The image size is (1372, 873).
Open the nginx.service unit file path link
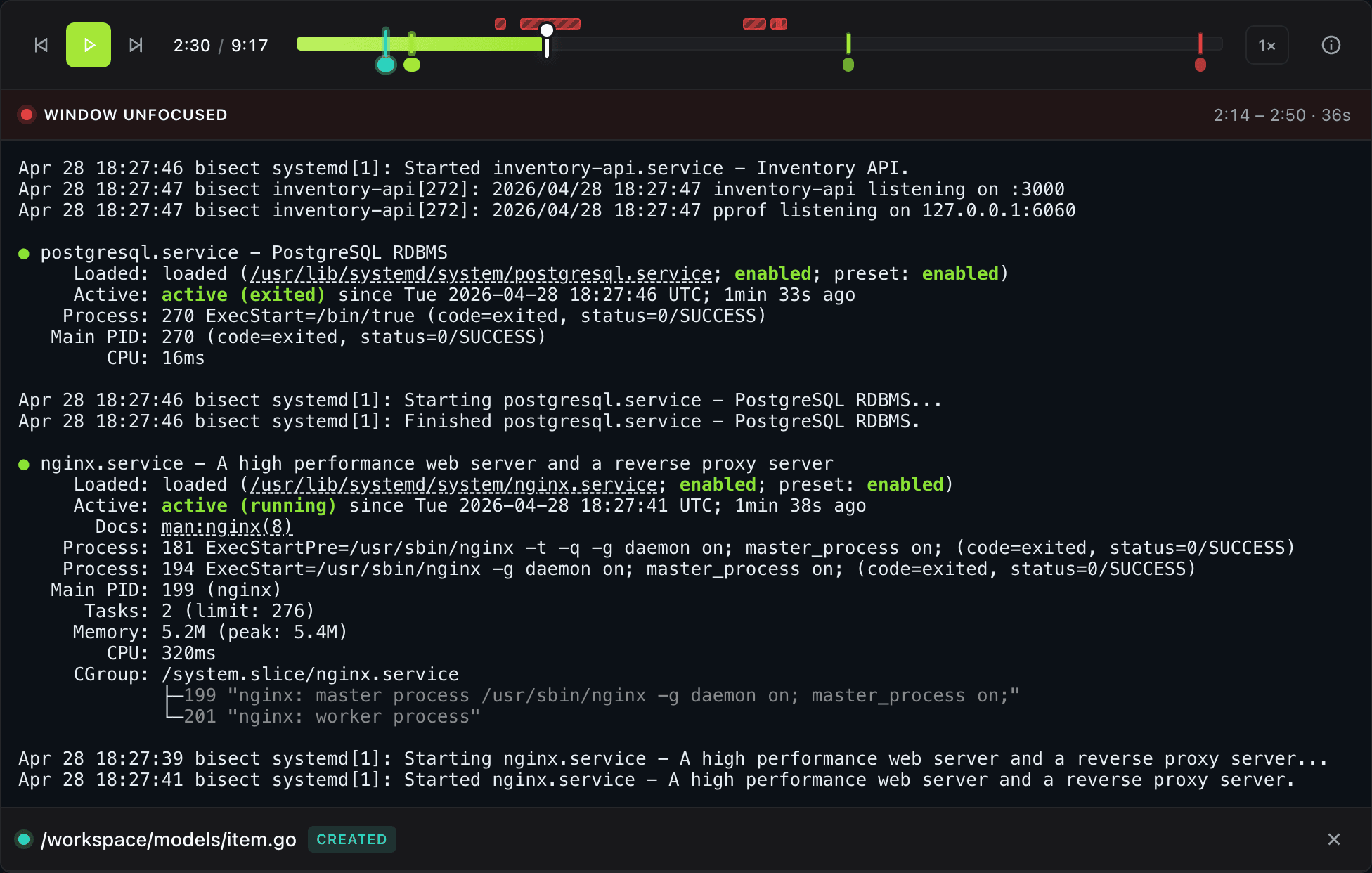(x=454, y=484)
